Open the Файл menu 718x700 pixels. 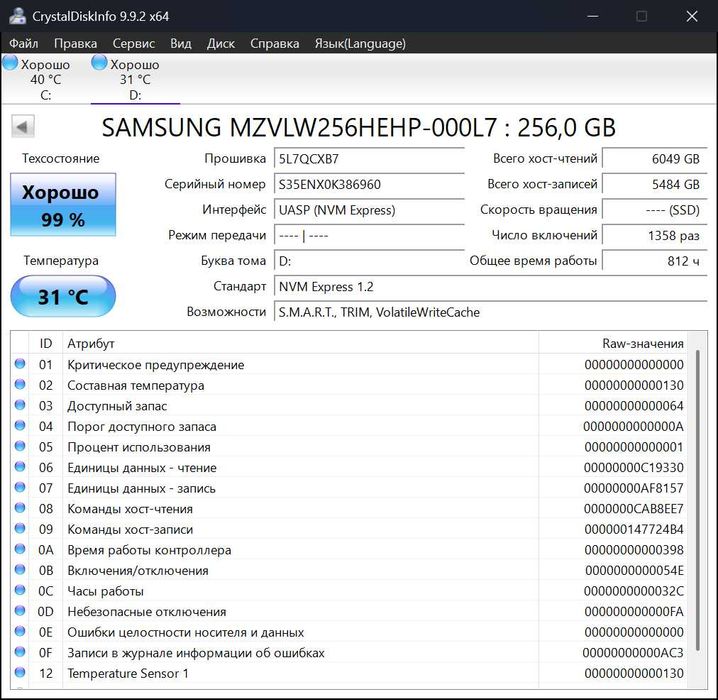[x=24, y=43]
